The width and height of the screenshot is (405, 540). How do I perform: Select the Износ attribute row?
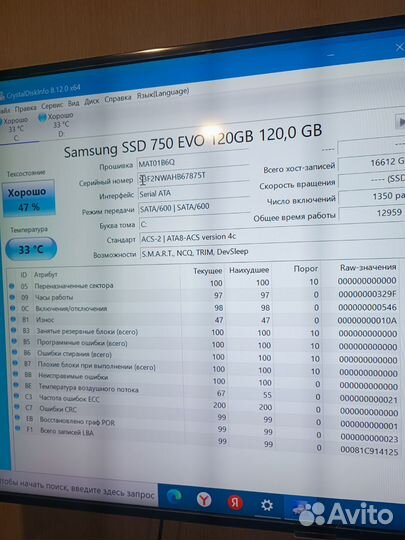click(x=204, y=320)
